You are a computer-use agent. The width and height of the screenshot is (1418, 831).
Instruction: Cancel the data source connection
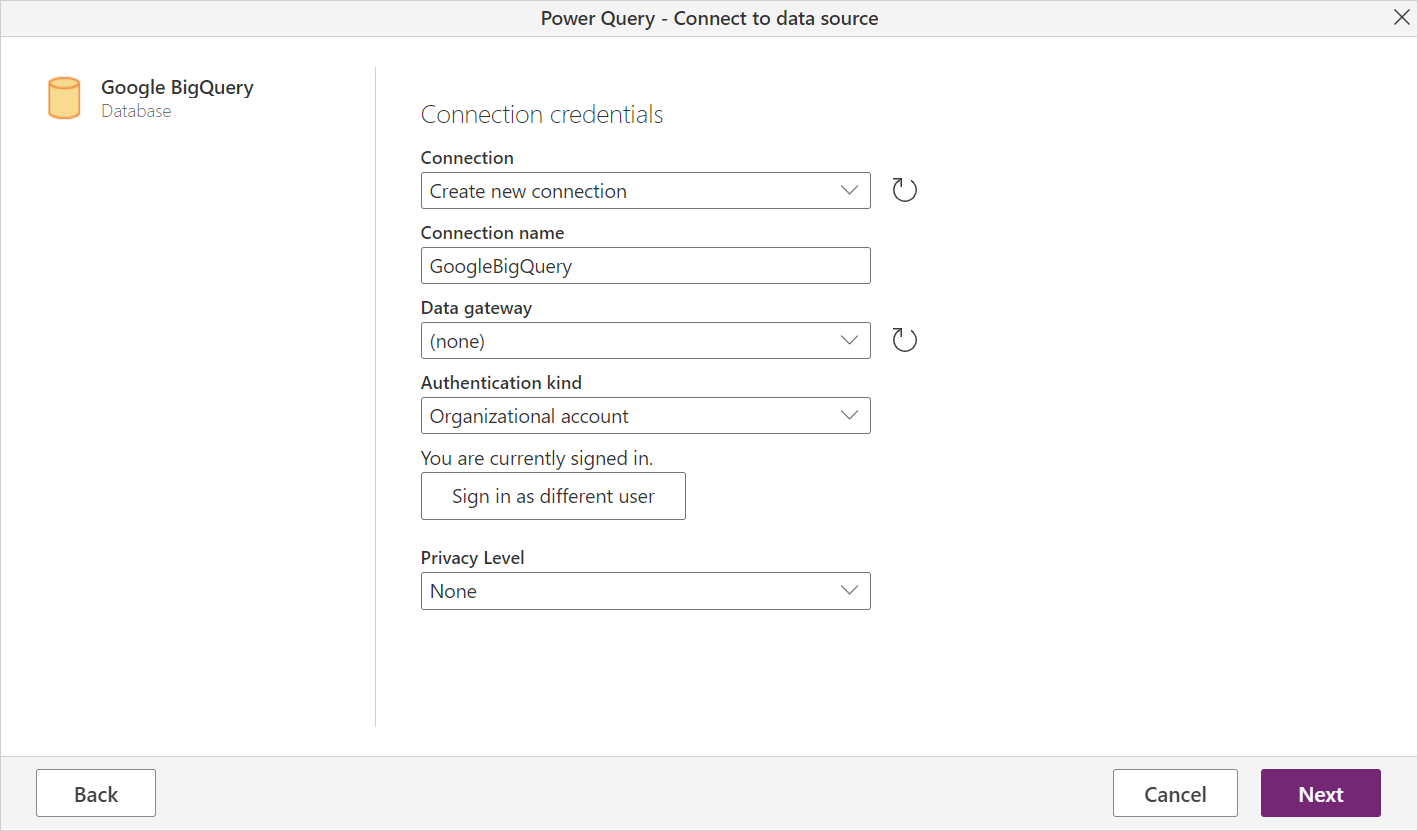click(1175, 794)
